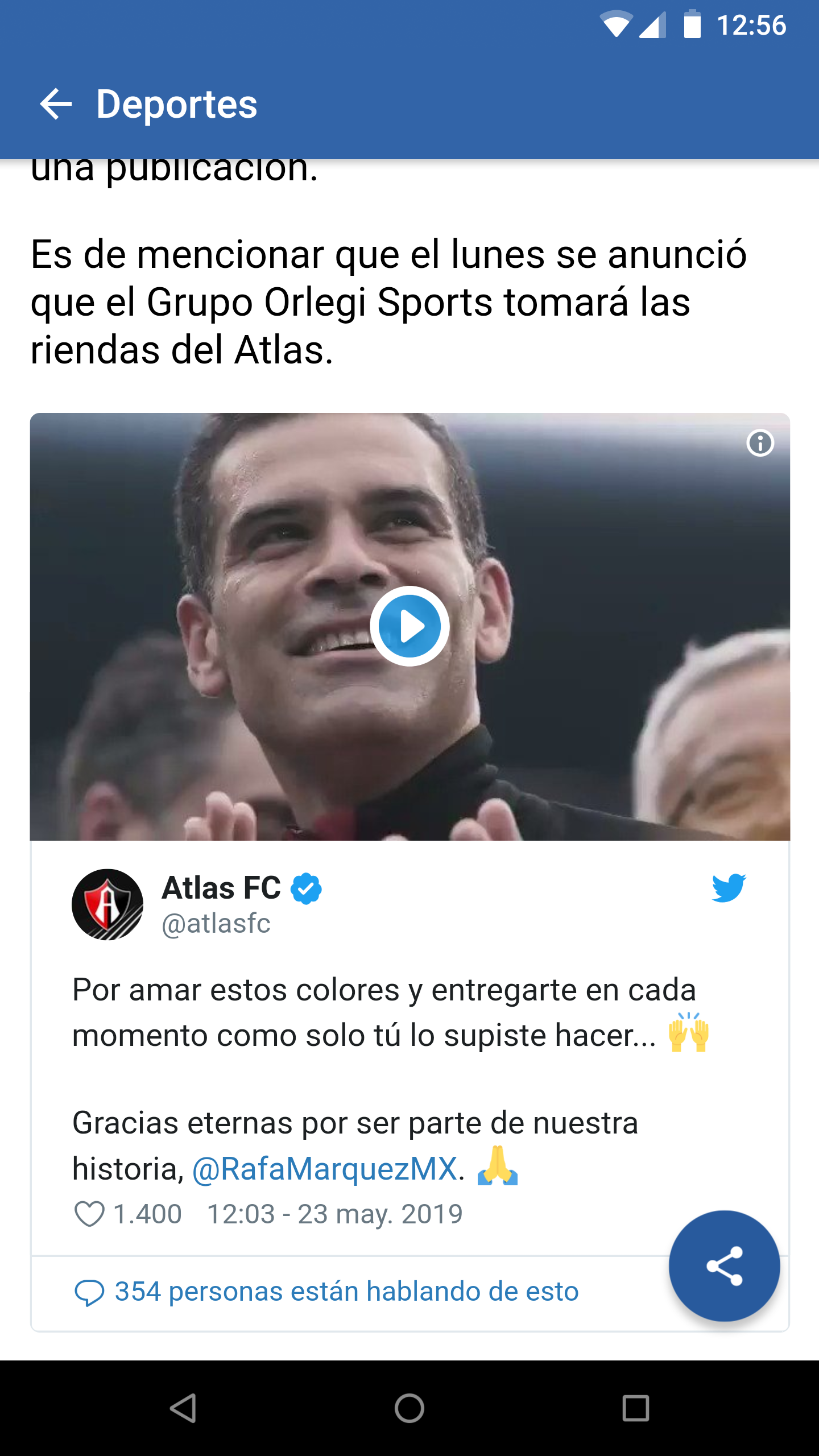
Task: Like the tweet with the heart icon
Action: [x=89, y=1214]
